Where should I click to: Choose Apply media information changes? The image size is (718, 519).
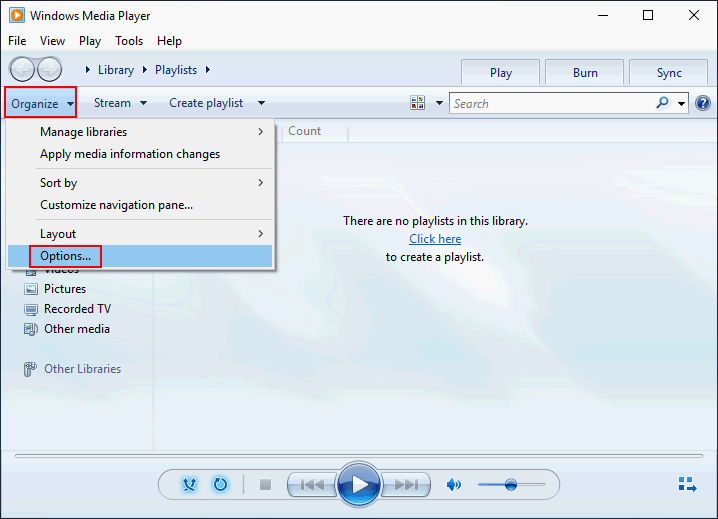pyautogui.click(x=140, y=154)
